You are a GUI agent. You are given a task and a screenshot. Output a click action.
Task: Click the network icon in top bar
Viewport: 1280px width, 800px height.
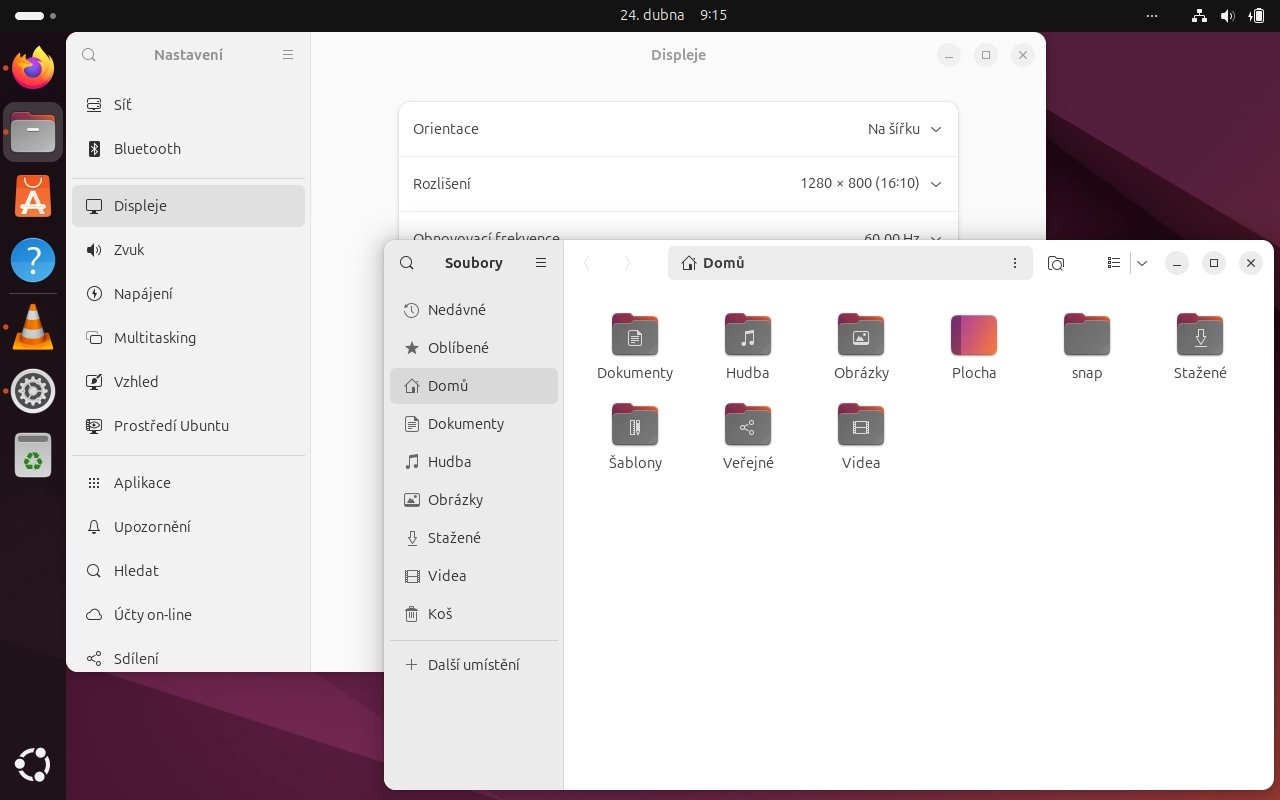[1200, 16]
